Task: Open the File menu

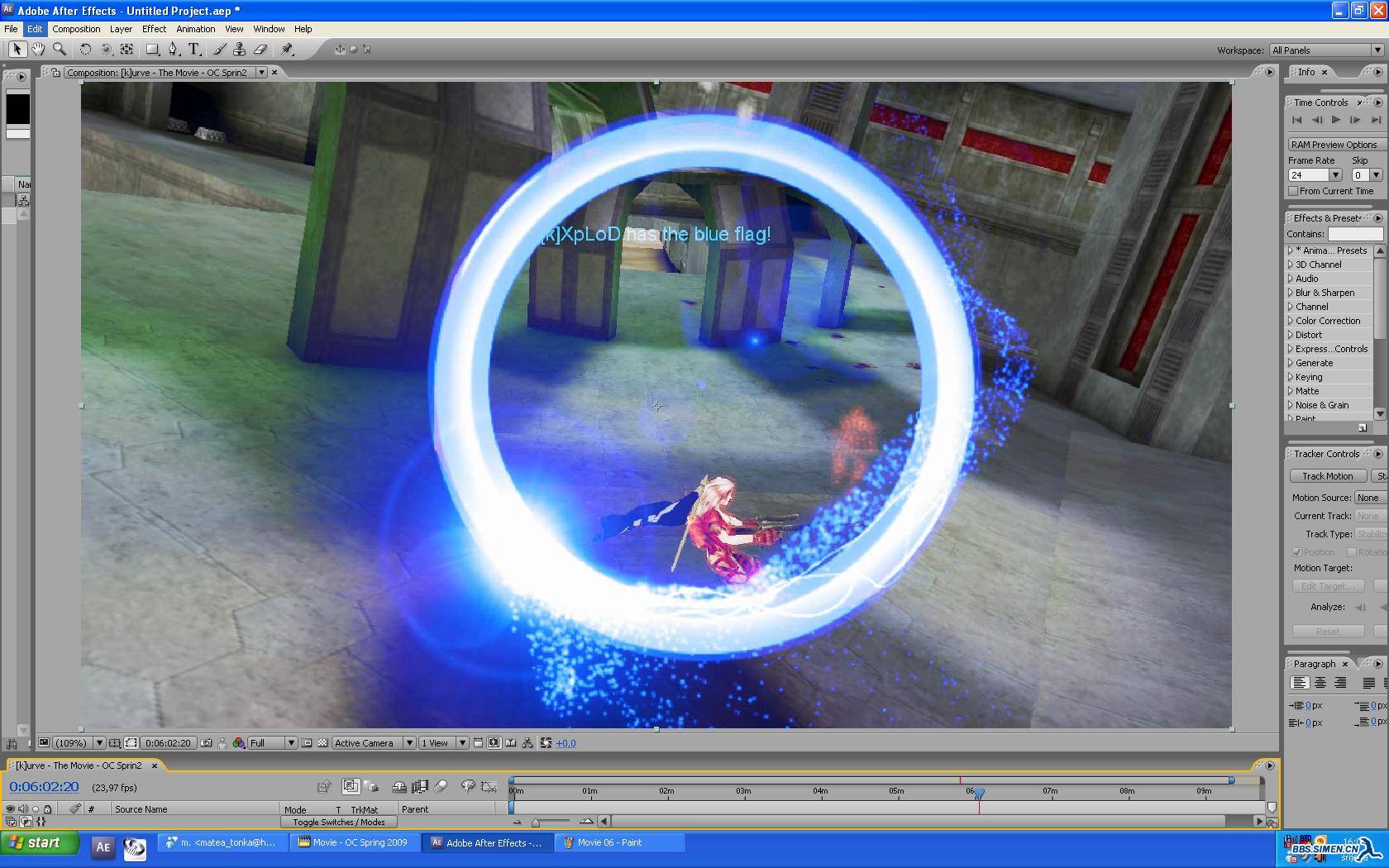Action: (11, 29)
